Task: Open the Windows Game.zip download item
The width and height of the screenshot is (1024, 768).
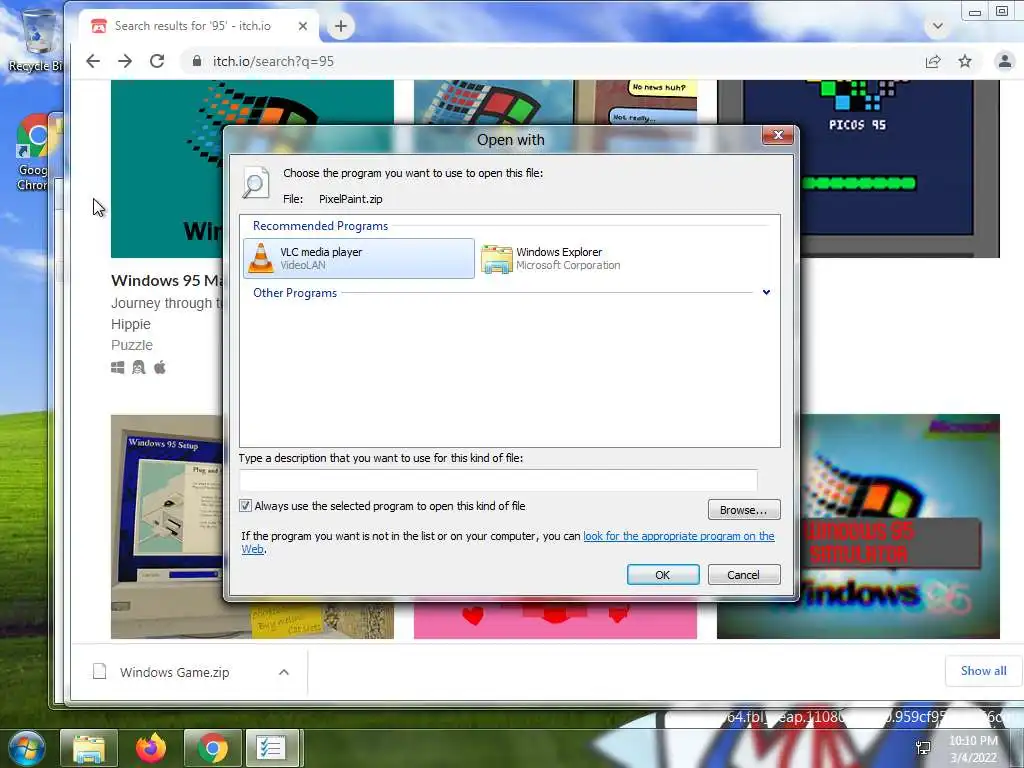Action: [x=174, y=672]
